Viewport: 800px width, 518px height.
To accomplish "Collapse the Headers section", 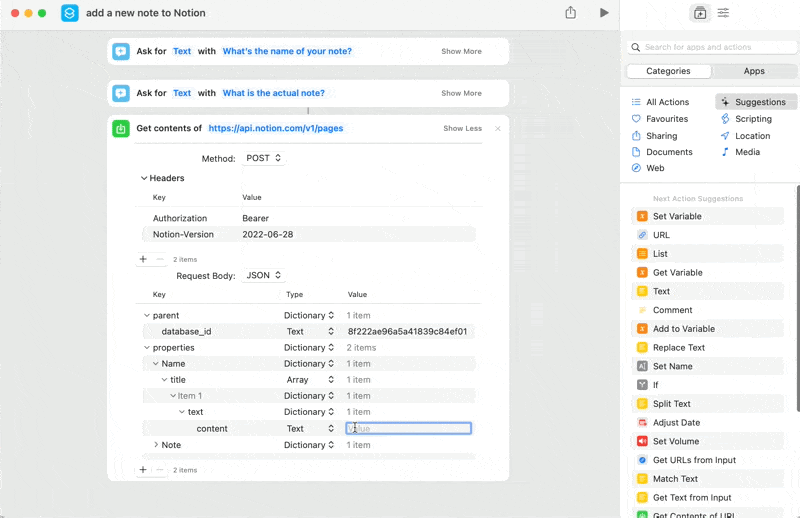I will (144, 178).
